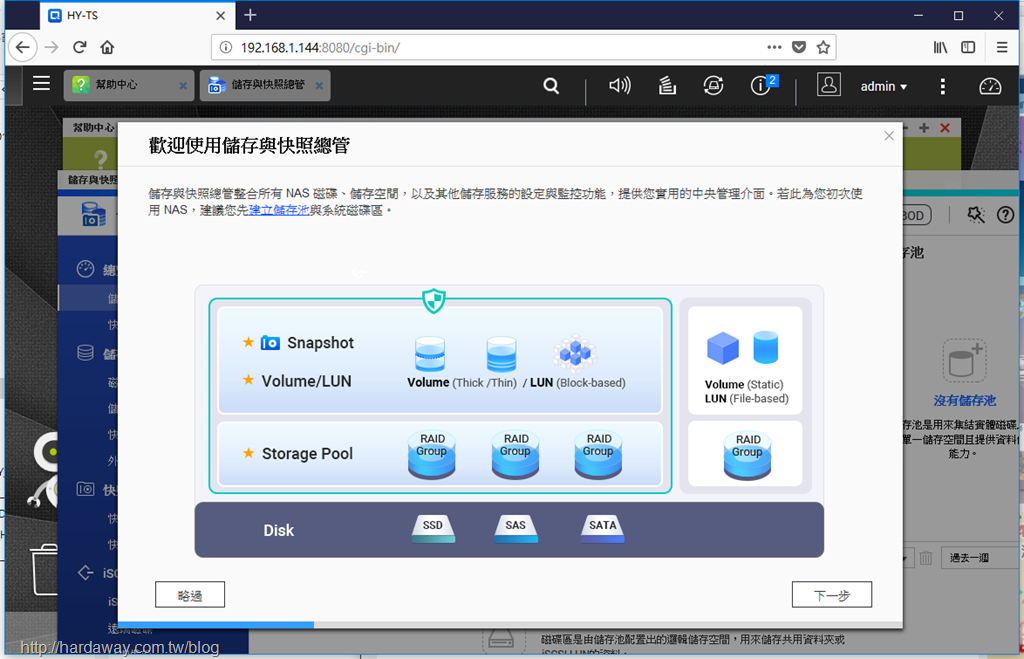Viewport: 1024px width, 659px height.
Task: Click the SATA disk icon
Action: point(602,529)
